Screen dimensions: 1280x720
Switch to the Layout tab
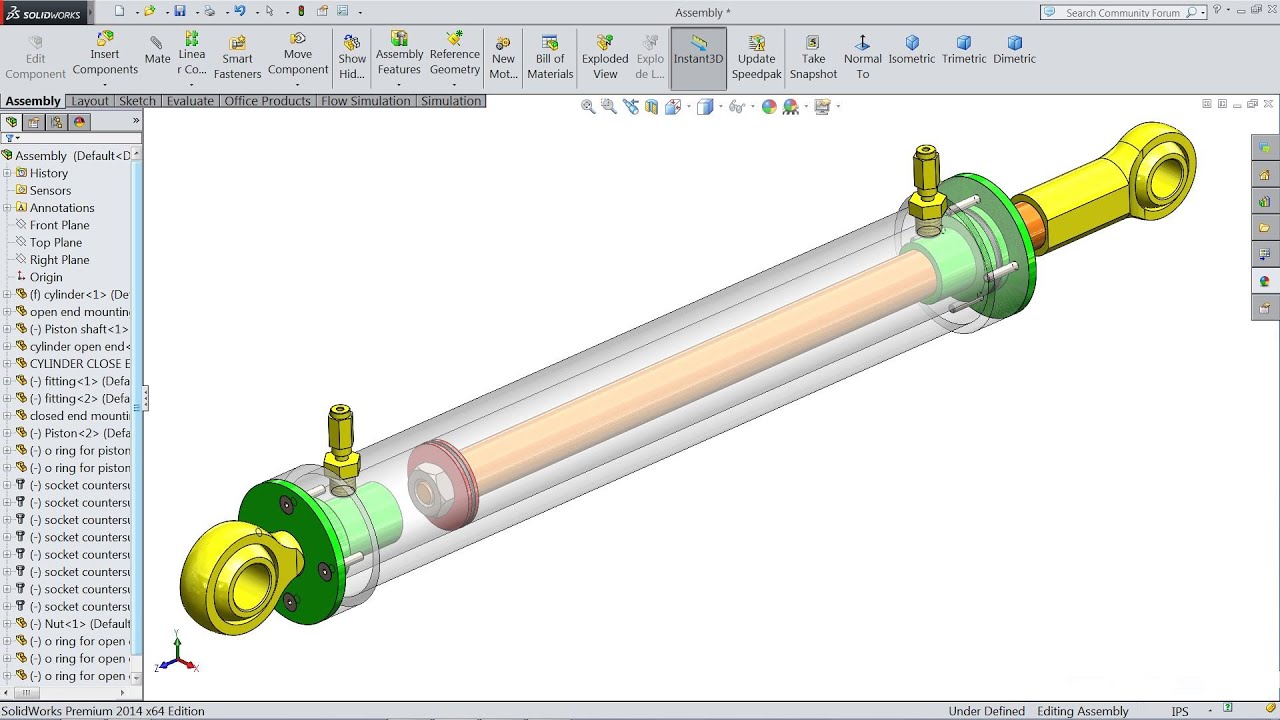pyautogui.click(x=90, y=101)
